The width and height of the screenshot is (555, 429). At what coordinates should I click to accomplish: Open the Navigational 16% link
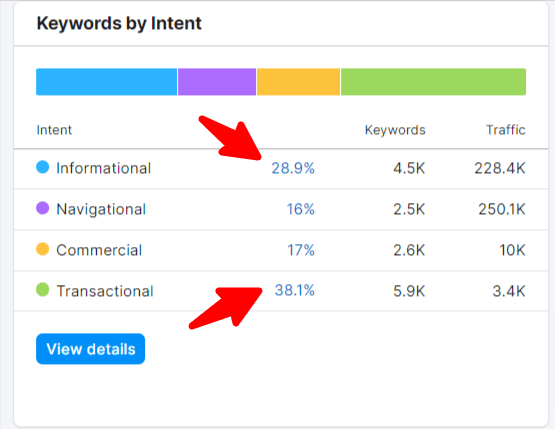pyautogui.click(x=301, y=209)
